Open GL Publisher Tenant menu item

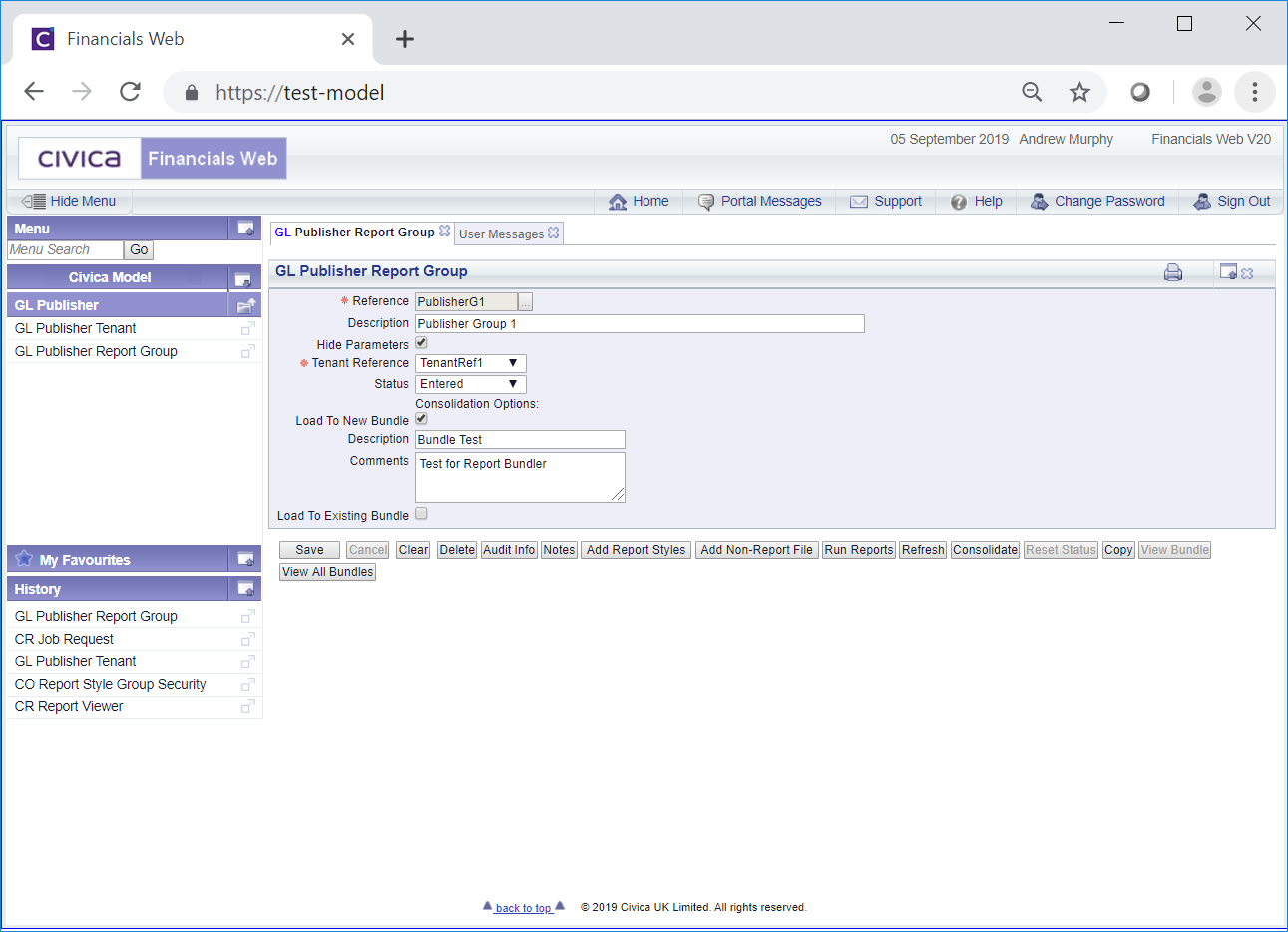coord(76,328)
